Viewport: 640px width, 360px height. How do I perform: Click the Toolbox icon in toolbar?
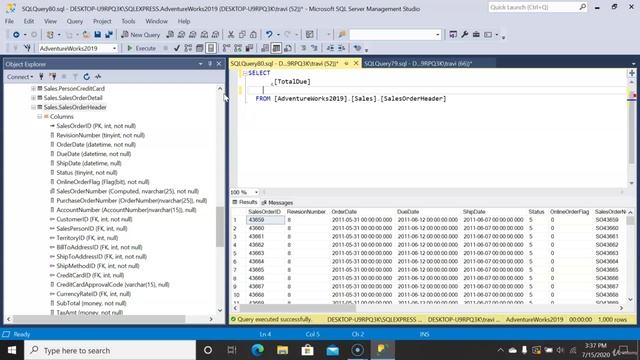pos(476,35)
